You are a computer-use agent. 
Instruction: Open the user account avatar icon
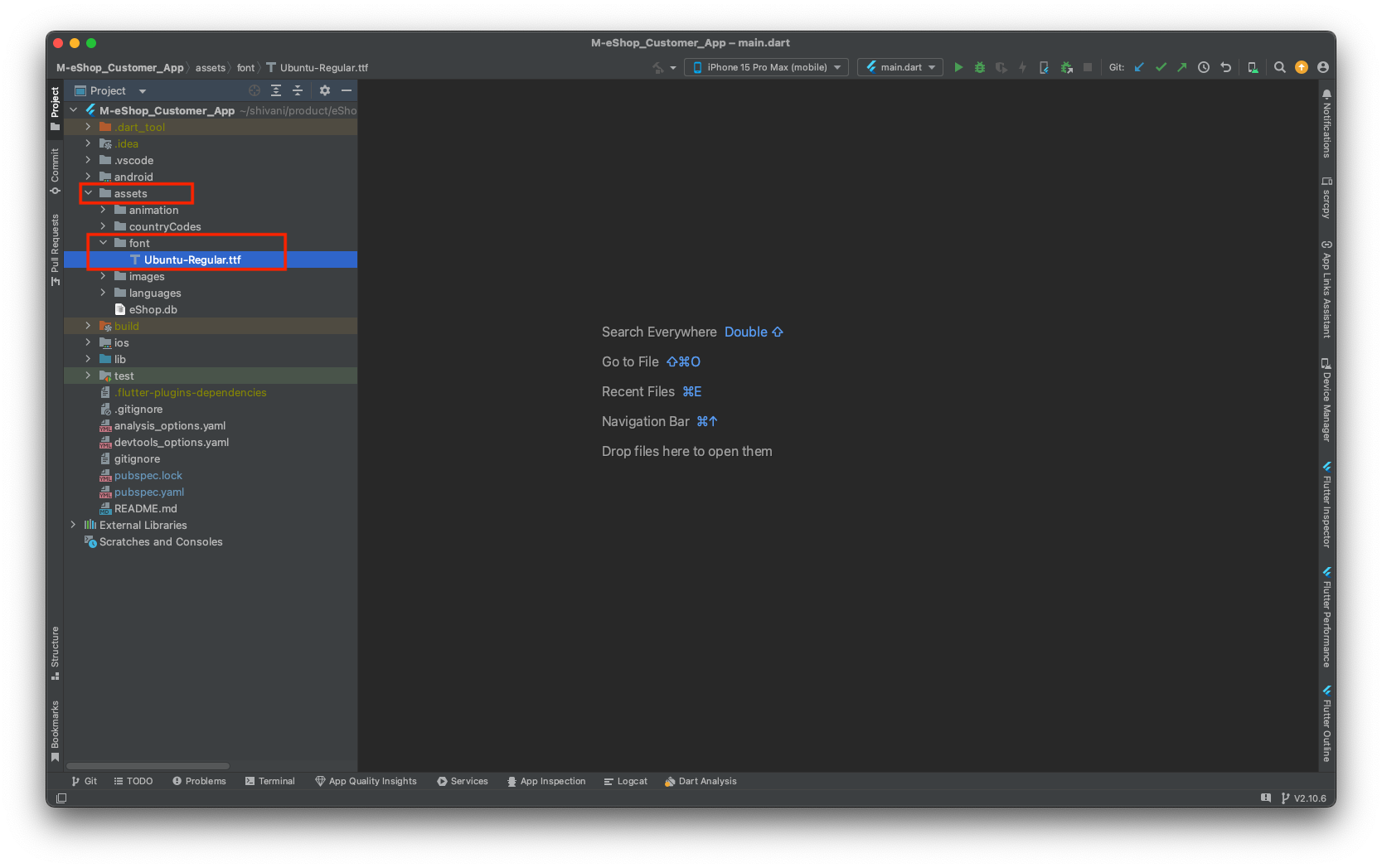tap(1323, 67)
